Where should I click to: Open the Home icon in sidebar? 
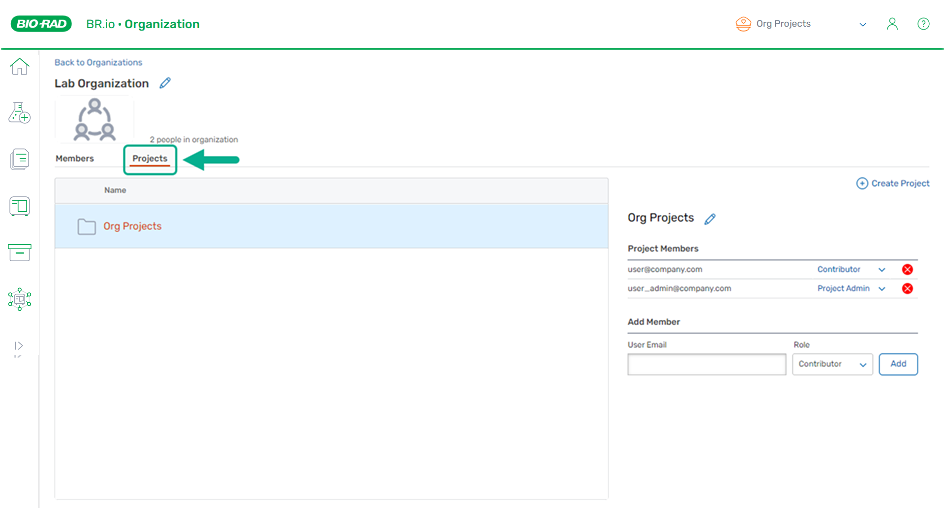pos(19,67)
